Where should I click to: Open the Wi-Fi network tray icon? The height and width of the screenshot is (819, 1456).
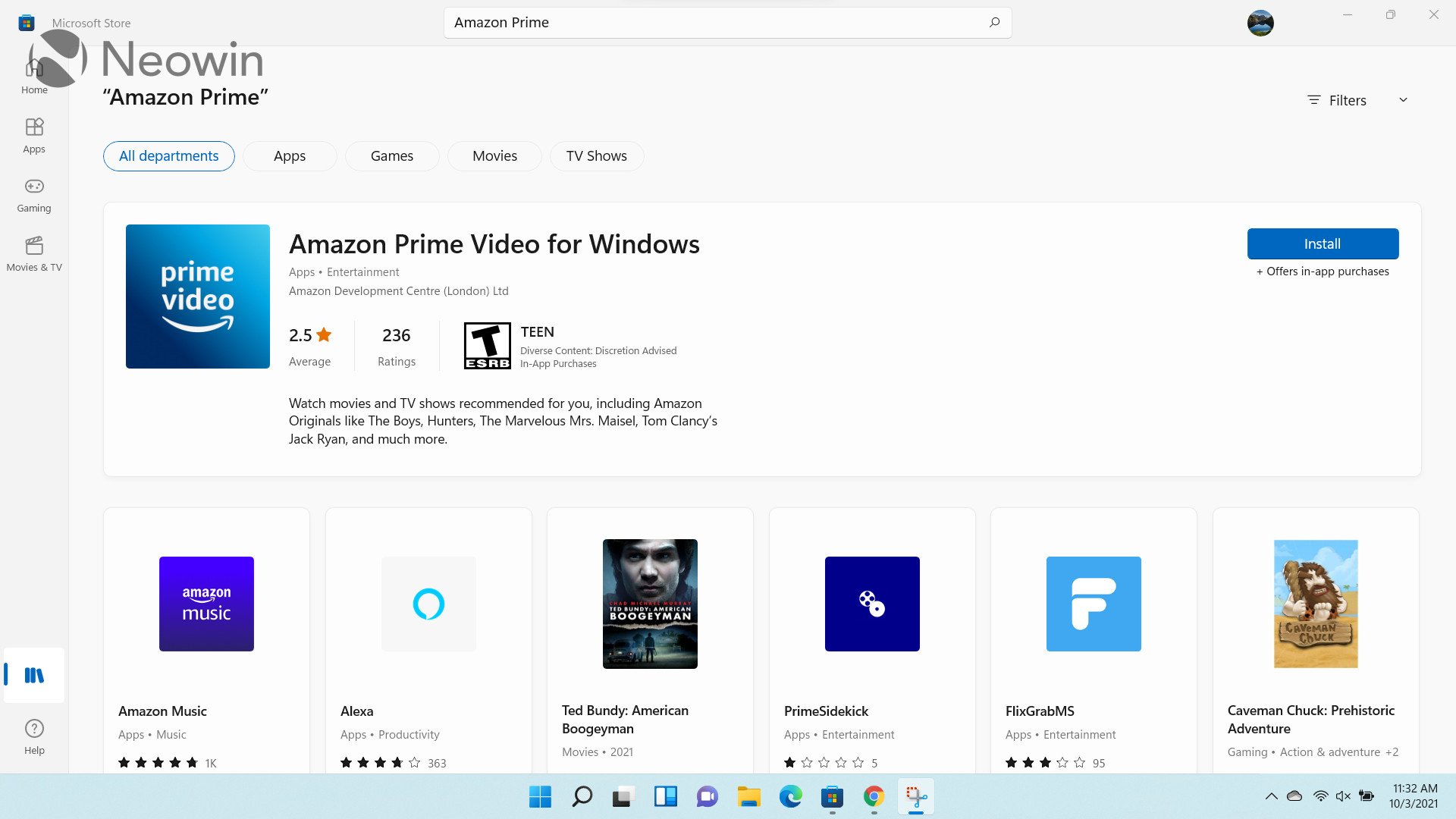[x=1320, y=796]
